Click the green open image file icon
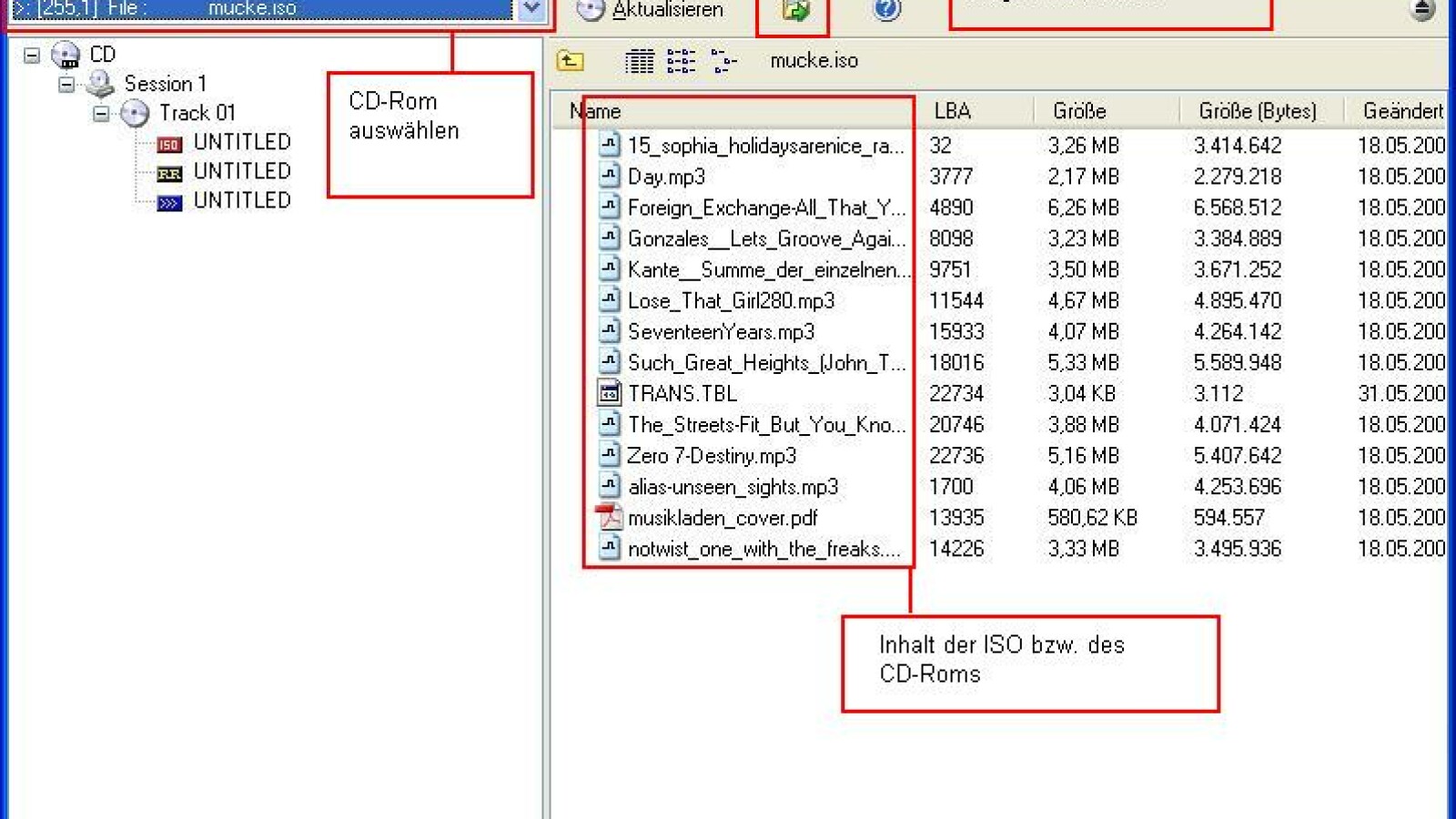 [x=794, y=11]
